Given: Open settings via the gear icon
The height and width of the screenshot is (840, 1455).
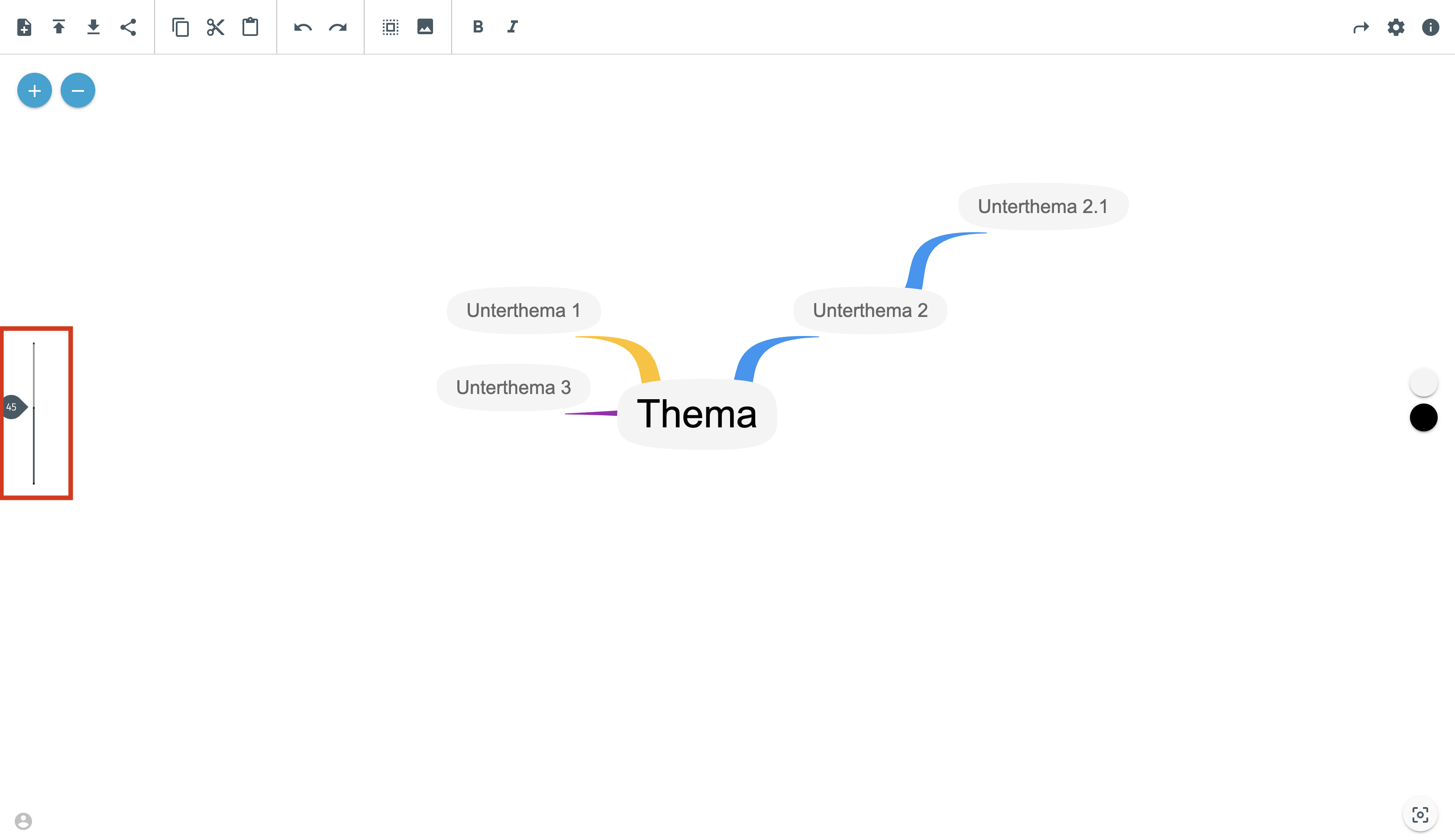Looking at the screenshot, I should [1396, 27].
